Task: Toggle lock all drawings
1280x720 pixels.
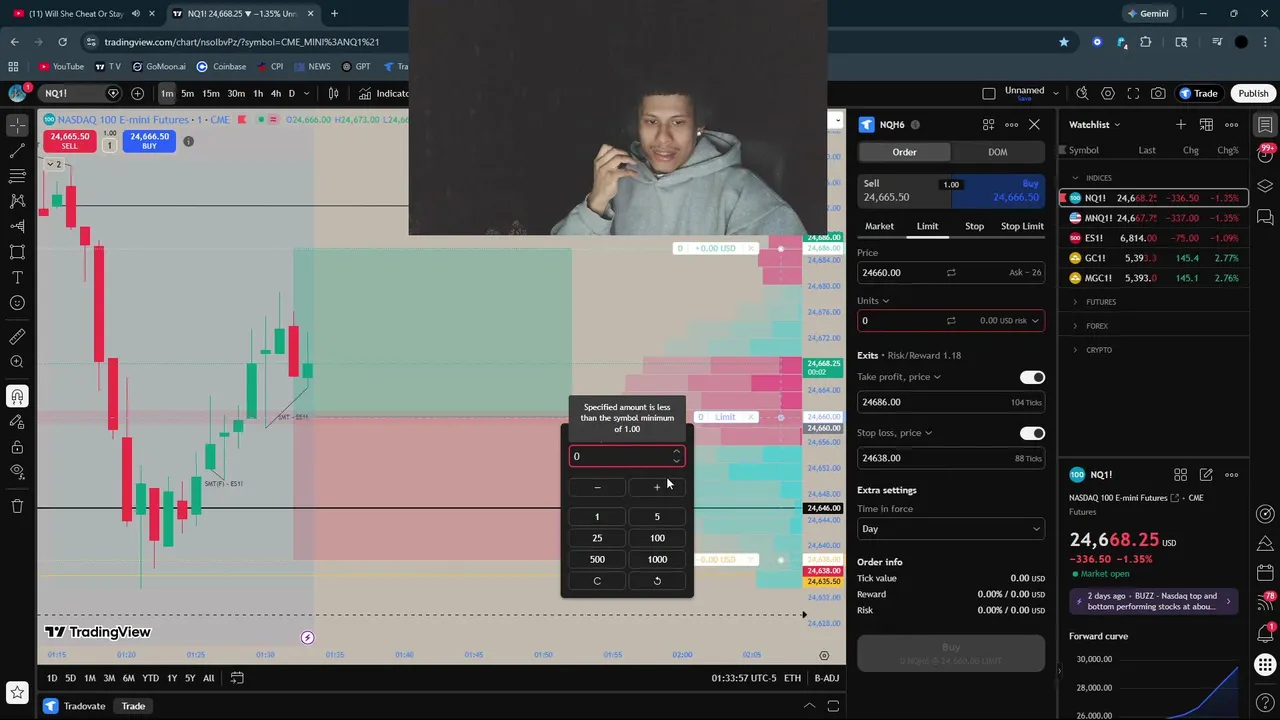Action: coord(17,447)
